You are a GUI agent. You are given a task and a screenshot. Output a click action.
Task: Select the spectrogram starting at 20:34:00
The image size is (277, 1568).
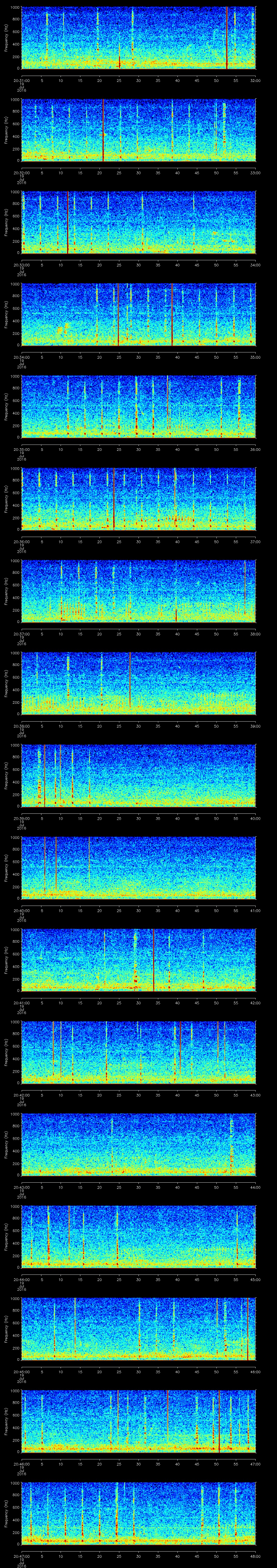[139, 315]
